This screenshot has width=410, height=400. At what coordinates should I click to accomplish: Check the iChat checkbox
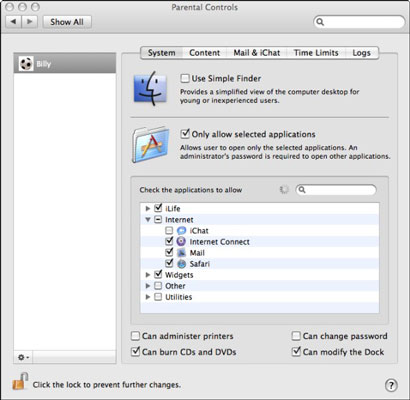tap(169, 231)
